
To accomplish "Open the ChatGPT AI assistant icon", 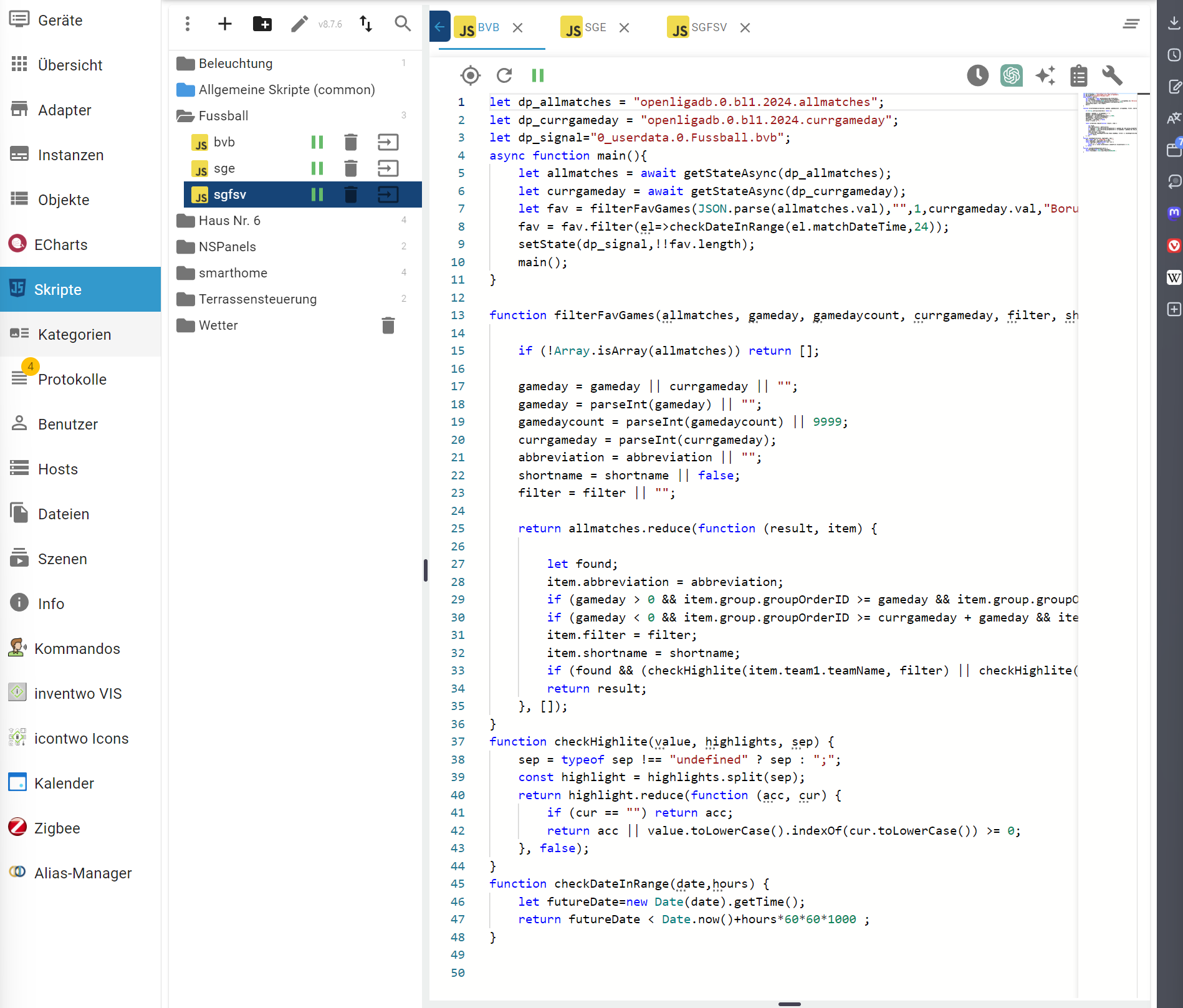I will pyautogui.click(x=1011, y=75).
